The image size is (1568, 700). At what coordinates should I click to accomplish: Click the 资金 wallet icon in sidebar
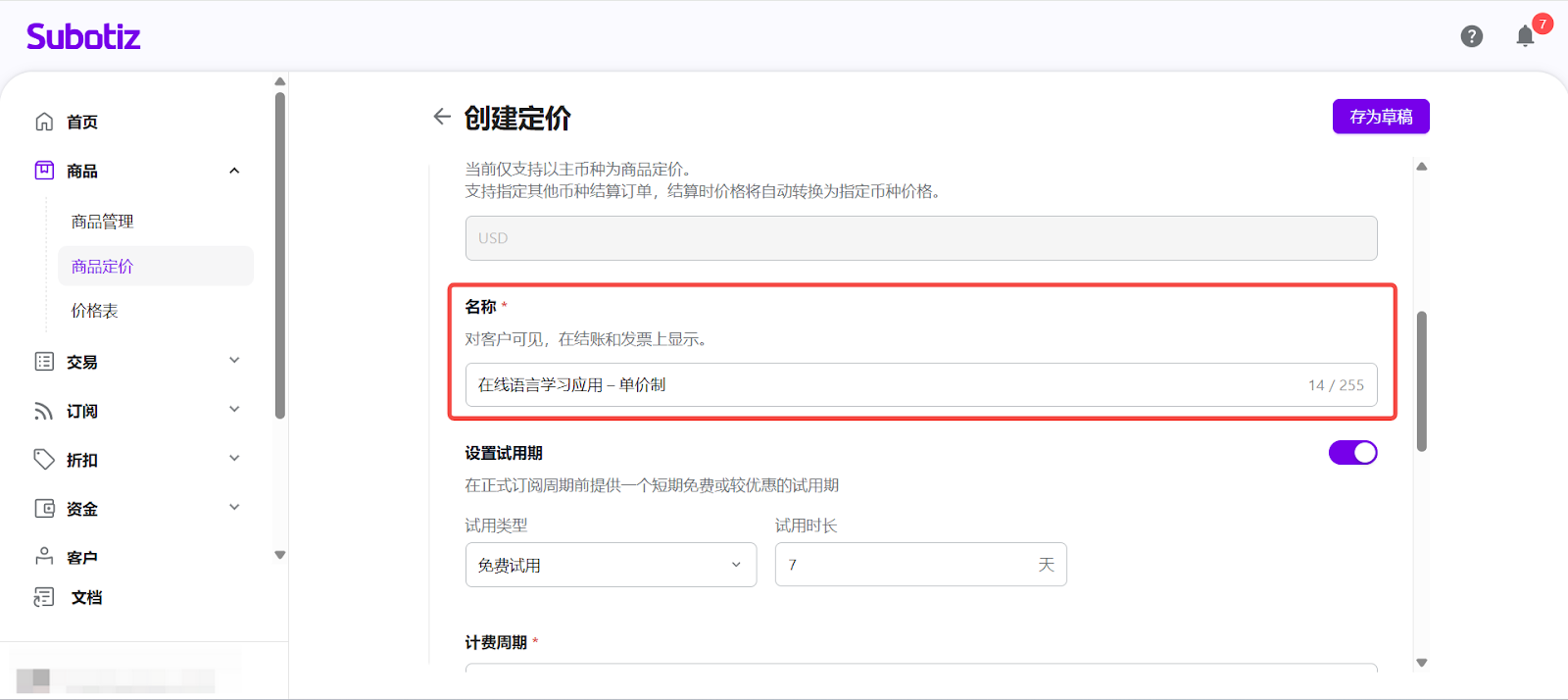pyautogui.click(x=44, y=509)
